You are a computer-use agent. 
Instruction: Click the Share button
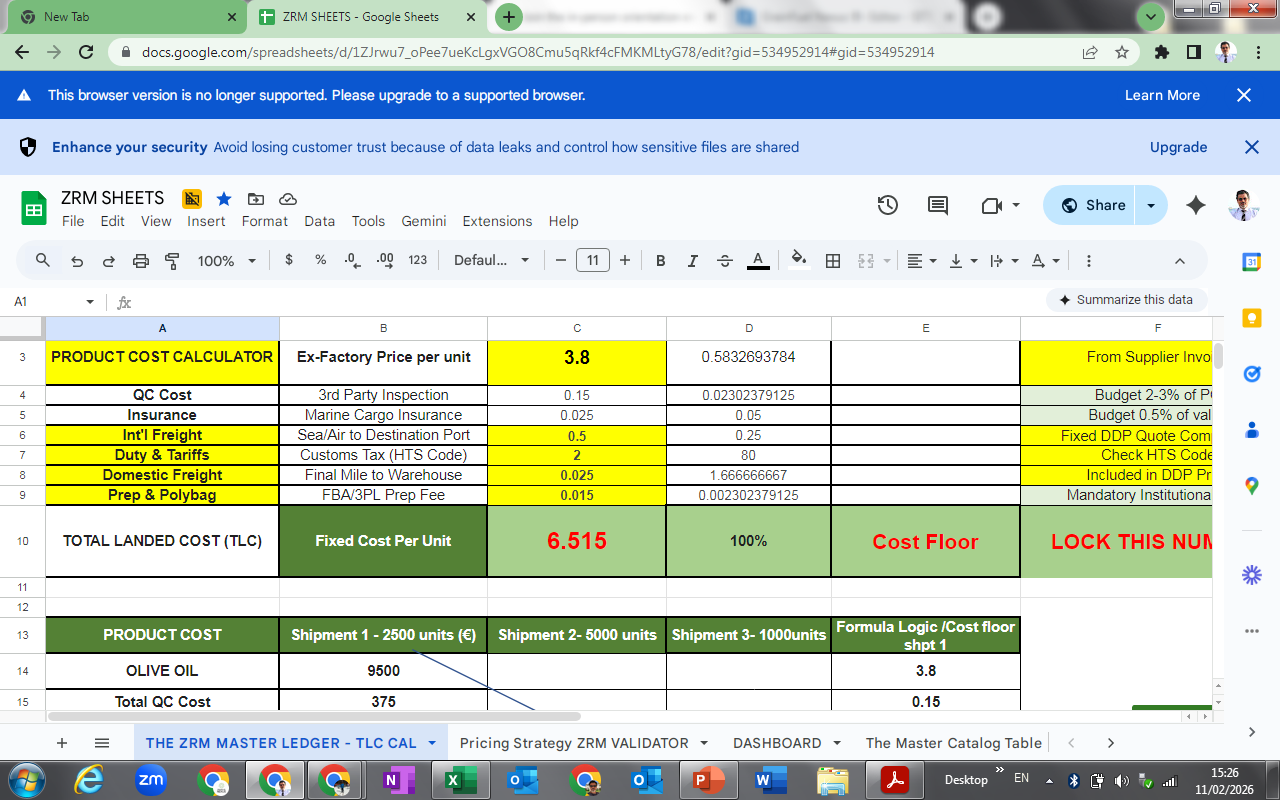click(x=1093, y=205)
